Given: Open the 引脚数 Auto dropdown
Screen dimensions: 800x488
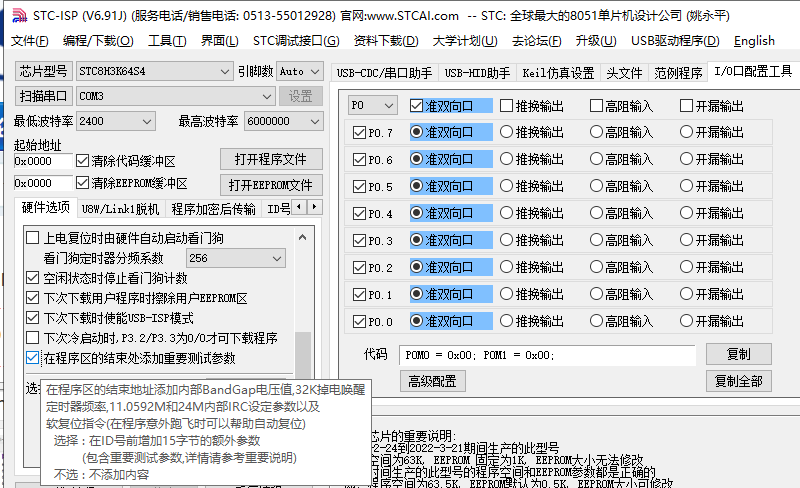Looking at the screenshot, I should [x=299, y=71].
